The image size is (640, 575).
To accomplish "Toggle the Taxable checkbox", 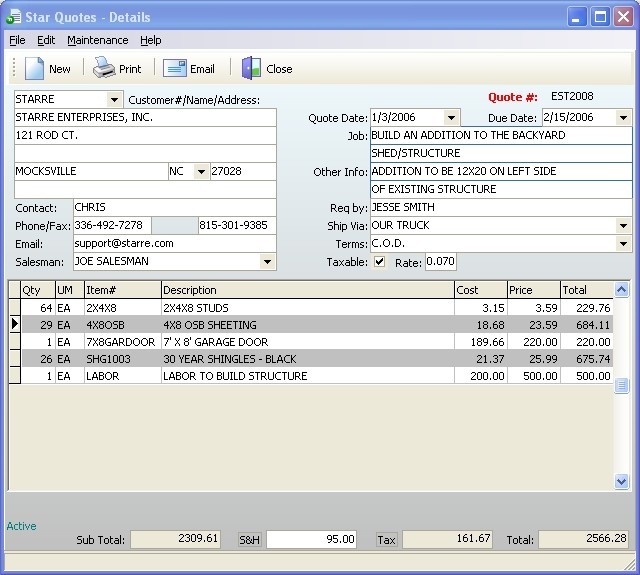I will (x=379, y=262).
